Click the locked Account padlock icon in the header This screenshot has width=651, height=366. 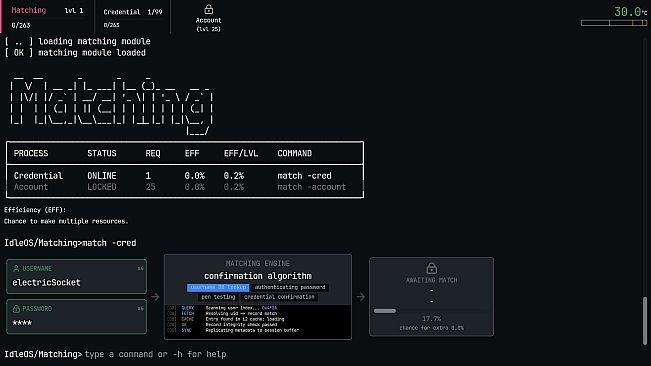click(x=209, y=9)
